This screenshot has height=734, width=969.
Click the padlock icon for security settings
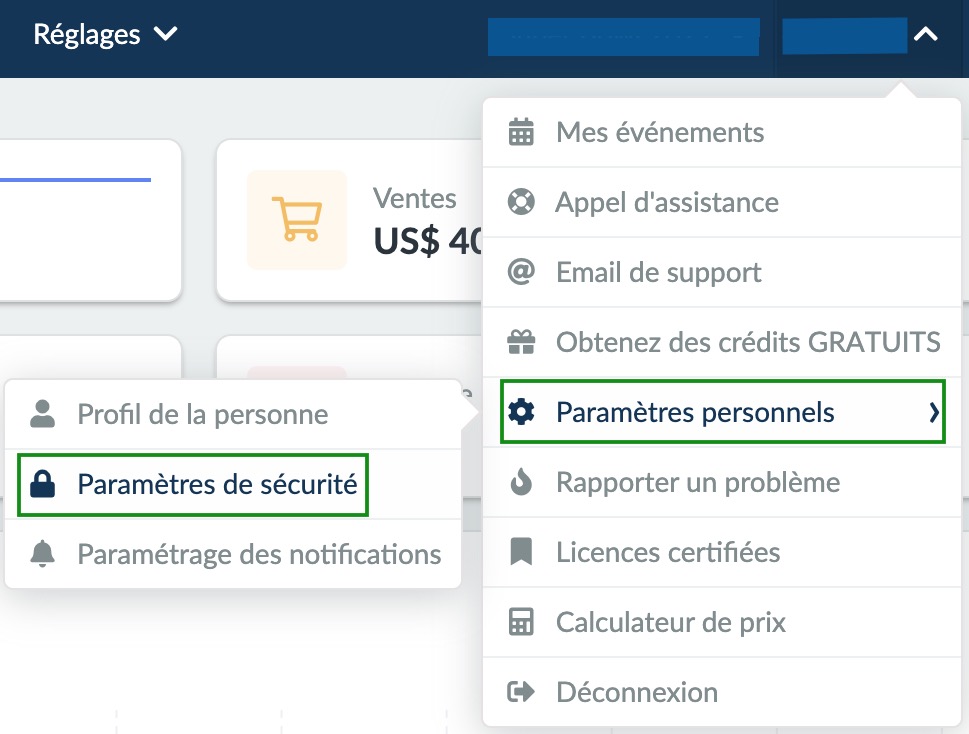(43, 484)
